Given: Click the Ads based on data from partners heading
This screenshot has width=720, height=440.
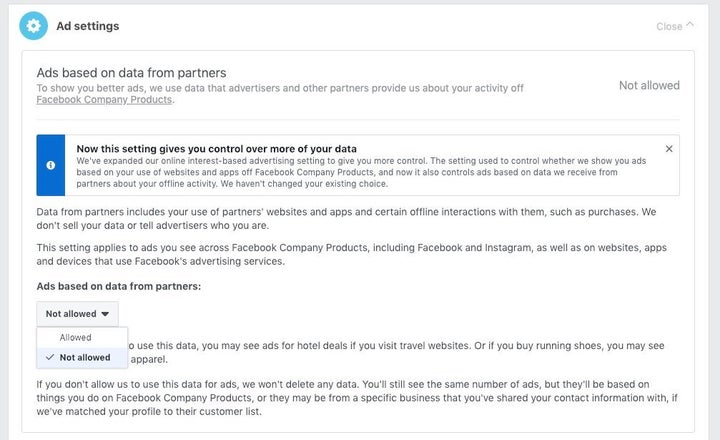Looking at the screenshot, I should pyautogui.click(x=131, y=73).
